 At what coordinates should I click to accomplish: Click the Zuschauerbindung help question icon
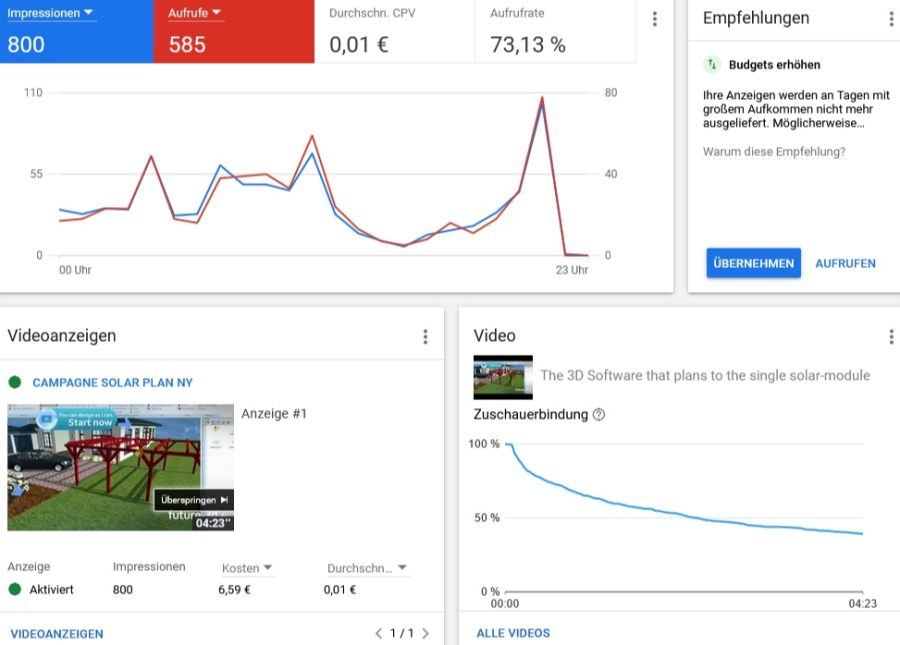pyautogui.click(x=599, y=414)
